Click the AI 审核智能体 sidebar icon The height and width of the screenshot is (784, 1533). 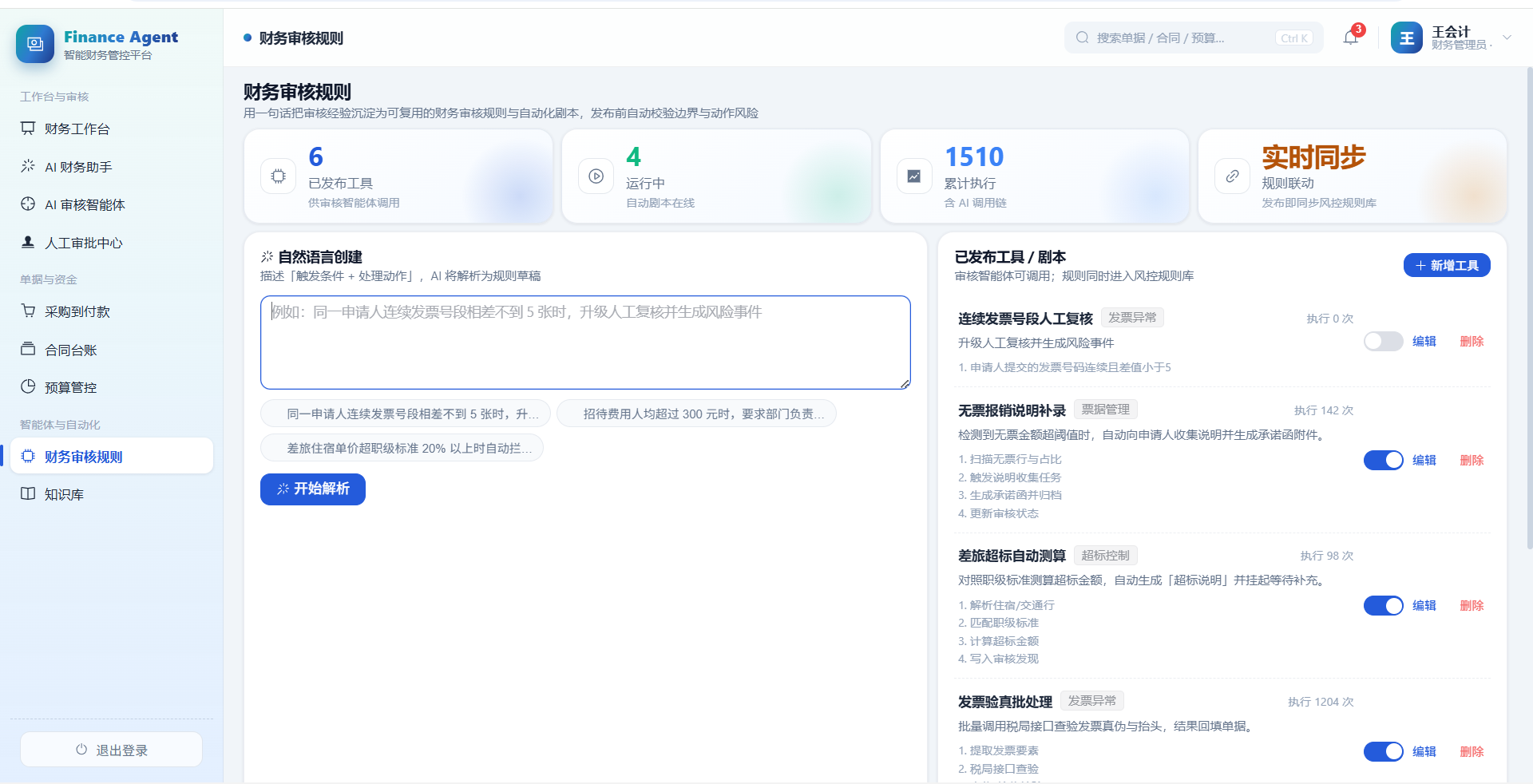[28, 204]
